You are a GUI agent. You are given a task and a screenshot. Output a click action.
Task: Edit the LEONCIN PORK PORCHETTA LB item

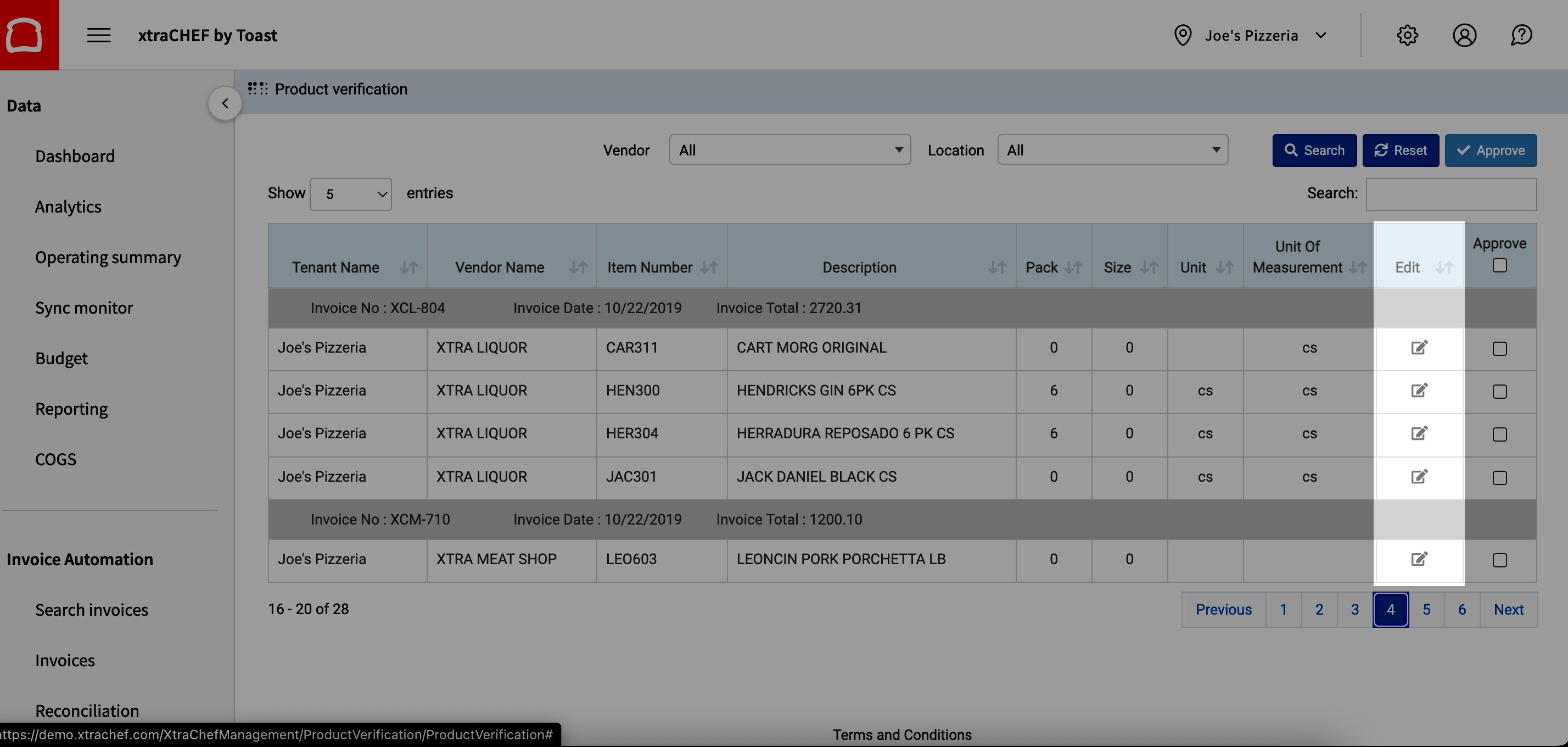pyautogui.click(x=1419, y=559)
